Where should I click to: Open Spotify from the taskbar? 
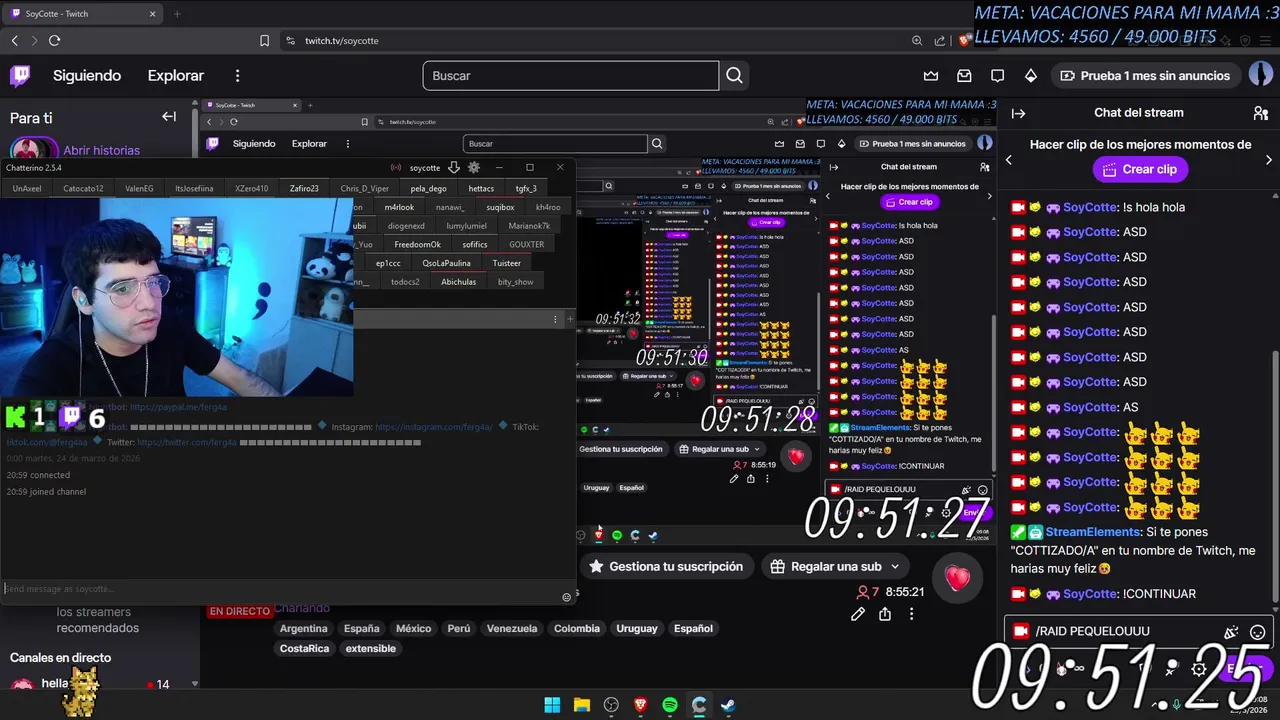tap(670, 705)
